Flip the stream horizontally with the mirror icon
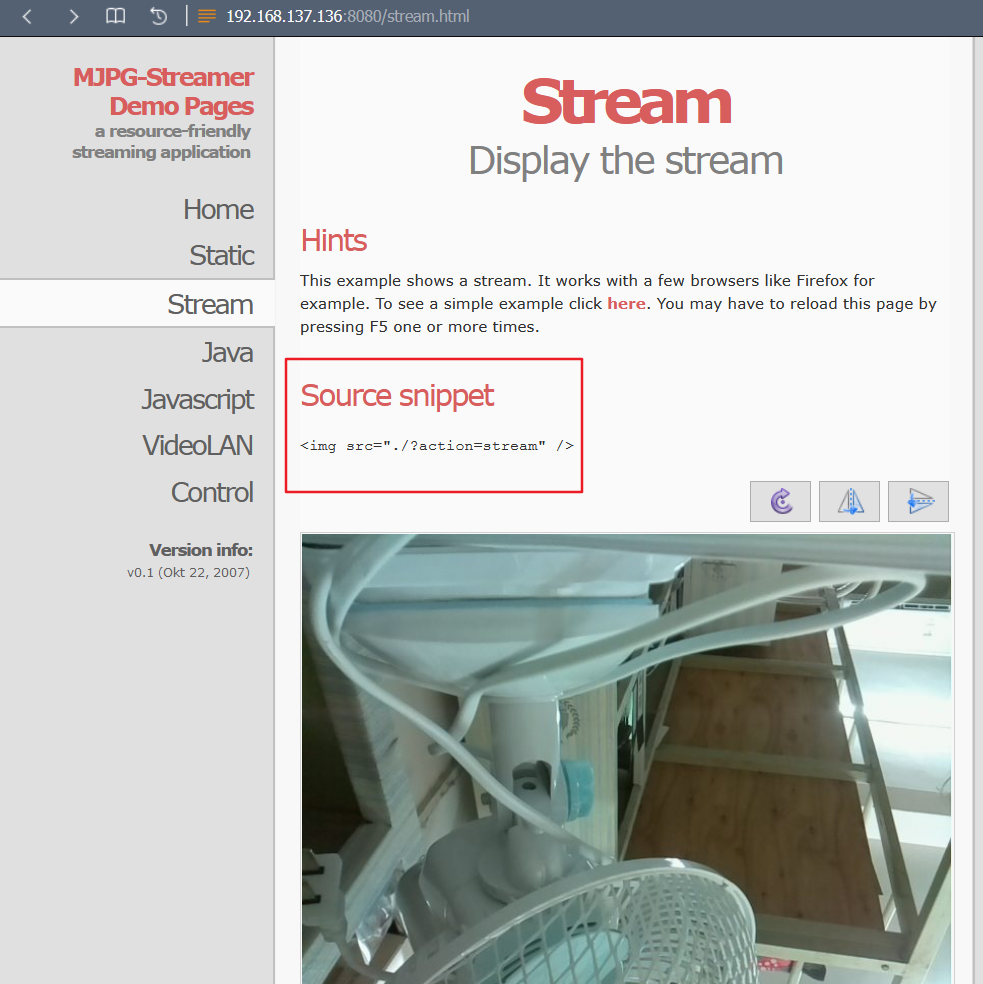Screen dimensions: 983x984 (x=849, y=501)
